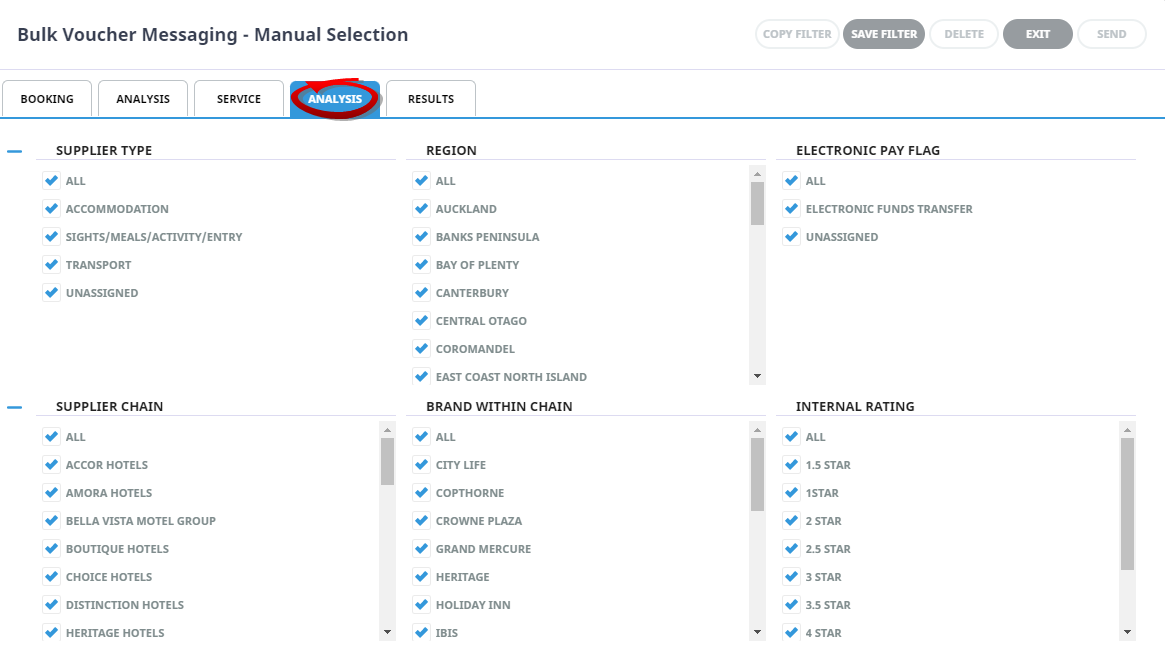
Task: Uncheck ALL under Brand Within Chain
Action: coord(421,437)
